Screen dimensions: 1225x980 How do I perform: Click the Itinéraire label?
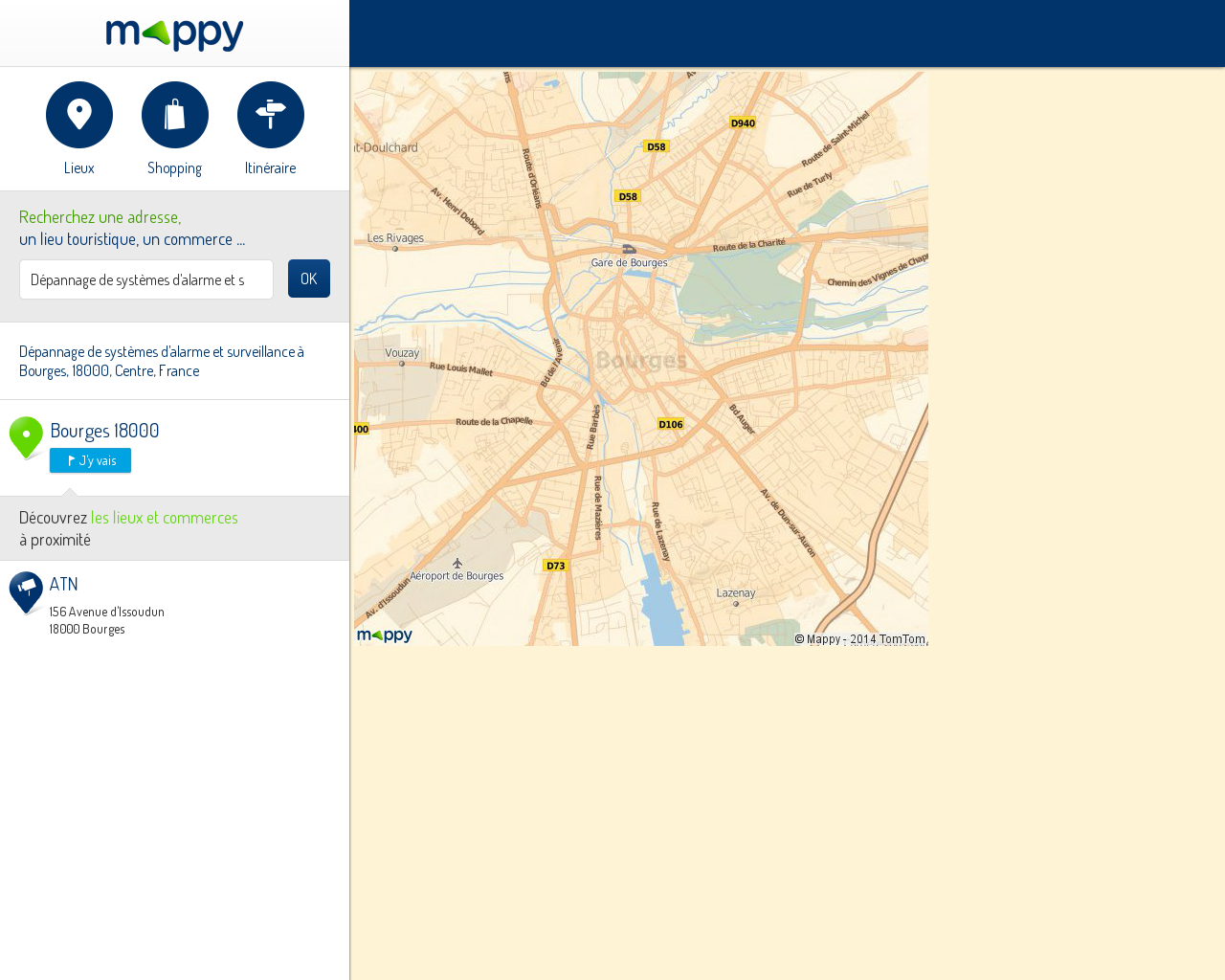(271, 167)
